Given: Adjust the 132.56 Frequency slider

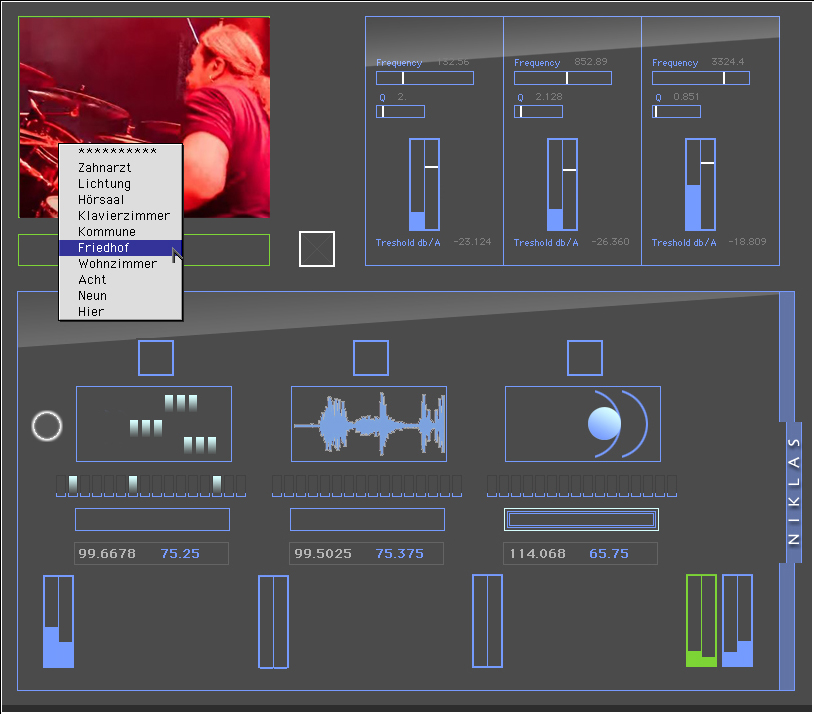Looking at the screenshot, I should click(x=425, y=78).
